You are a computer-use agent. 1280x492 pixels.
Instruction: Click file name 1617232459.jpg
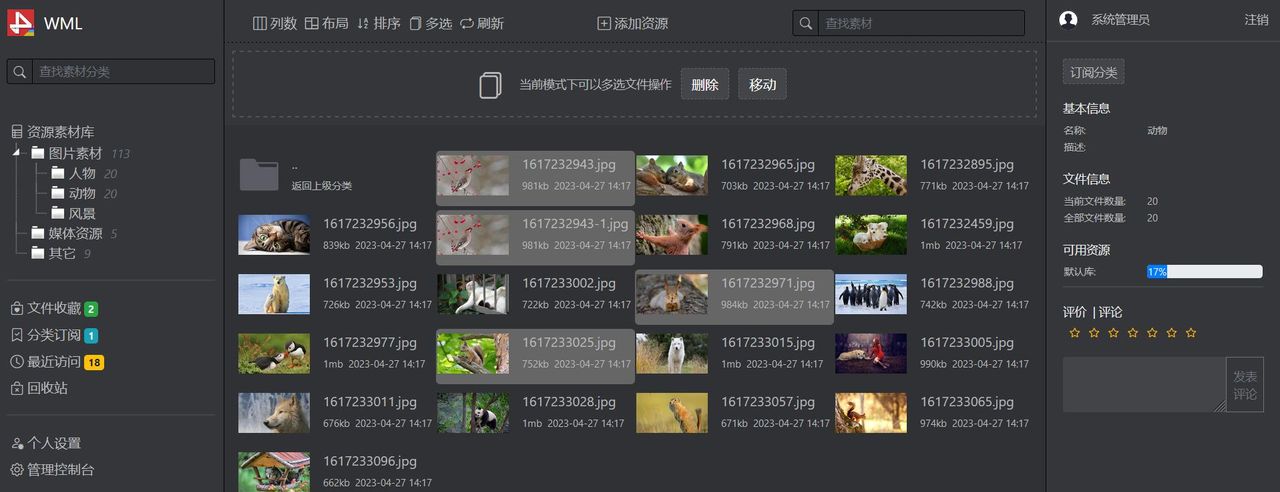[967, 224]
